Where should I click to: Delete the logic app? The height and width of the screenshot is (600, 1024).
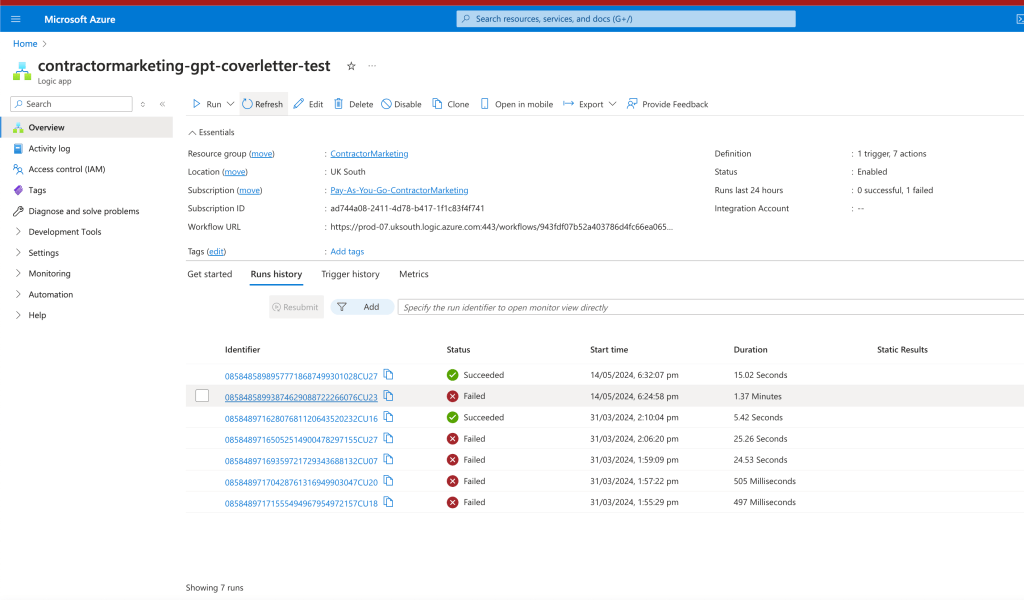tap(353, 104)
